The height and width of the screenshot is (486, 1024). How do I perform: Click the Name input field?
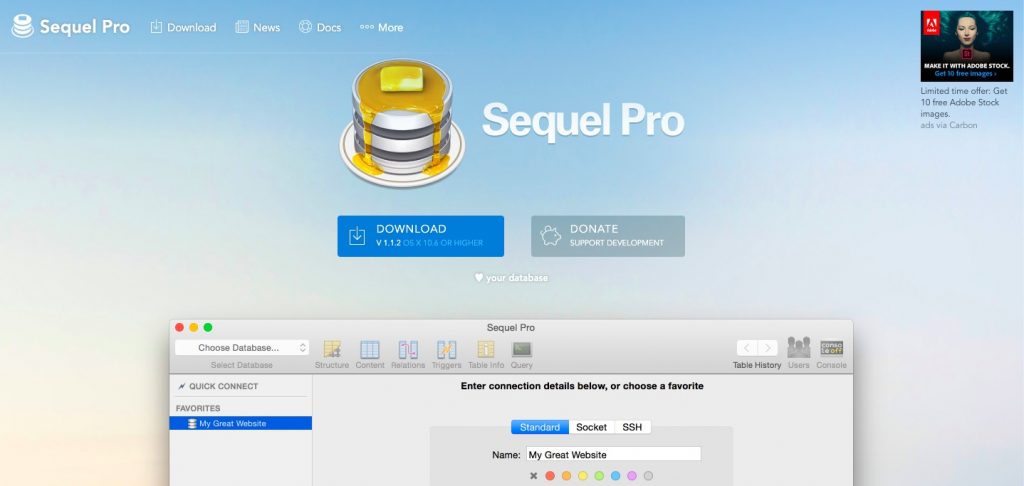(x=613, y=454)
